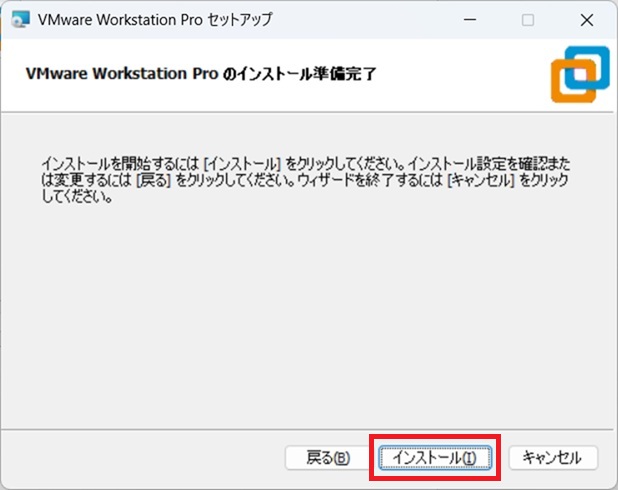The image size is (618, 490).
Task: Click the title text VMware Workstation Pro セットアップ
Action: coord(155,19)
